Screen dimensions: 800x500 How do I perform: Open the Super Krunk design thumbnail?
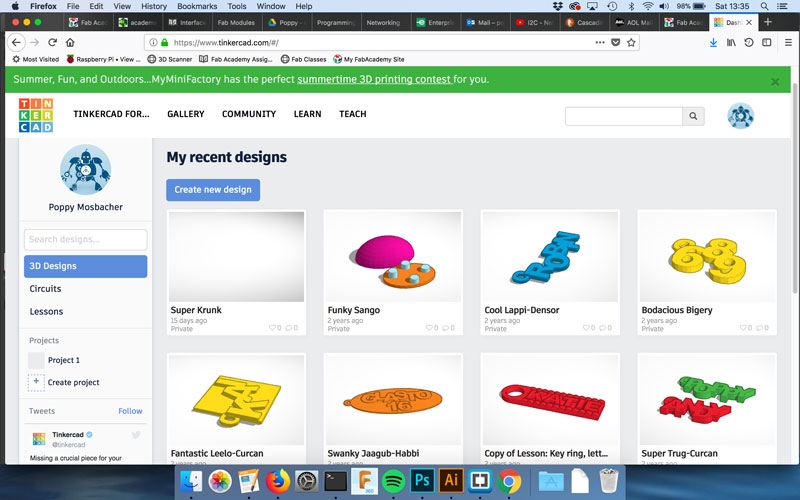point(236,257)
